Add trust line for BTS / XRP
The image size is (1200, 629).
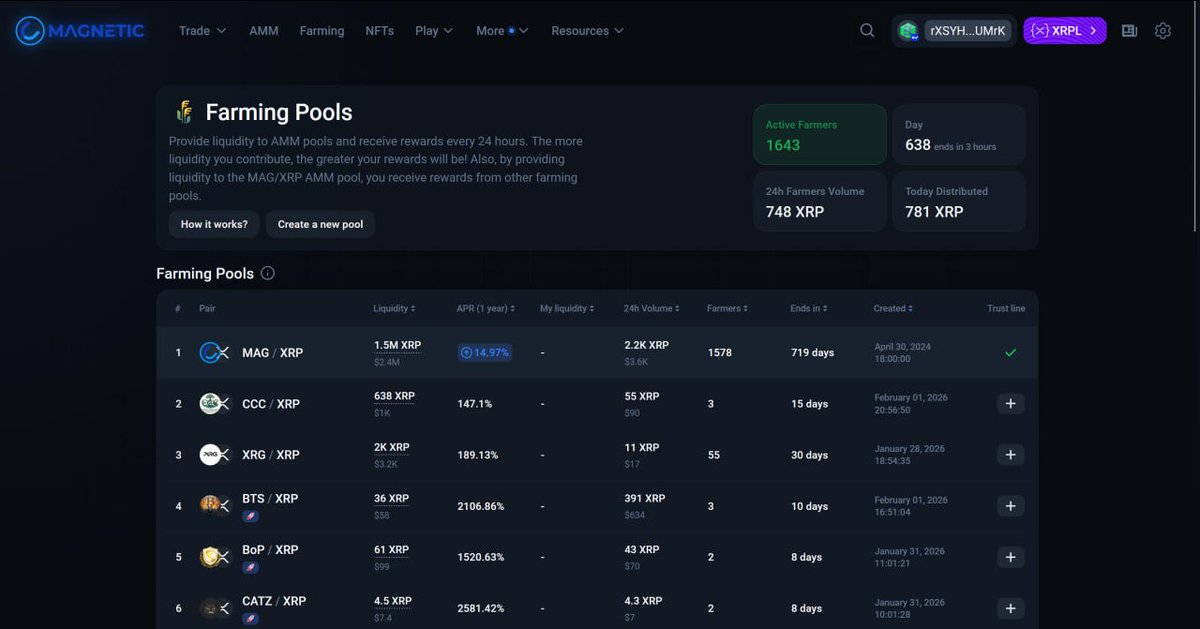[x=1010, y=506]
